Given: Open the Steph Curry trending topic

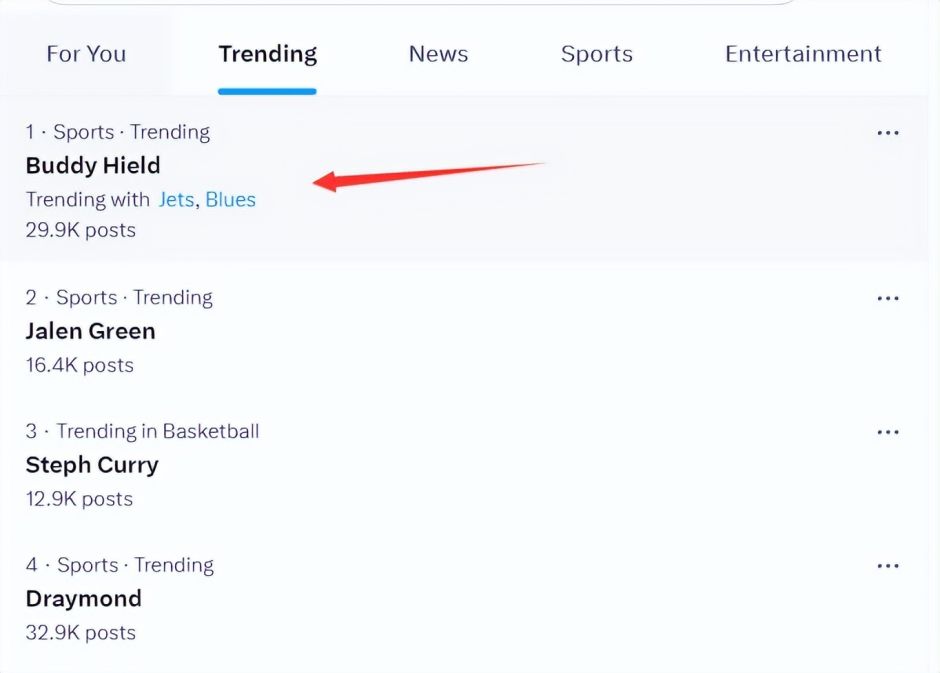Looking at the screenshot, I should click(92, 465).
